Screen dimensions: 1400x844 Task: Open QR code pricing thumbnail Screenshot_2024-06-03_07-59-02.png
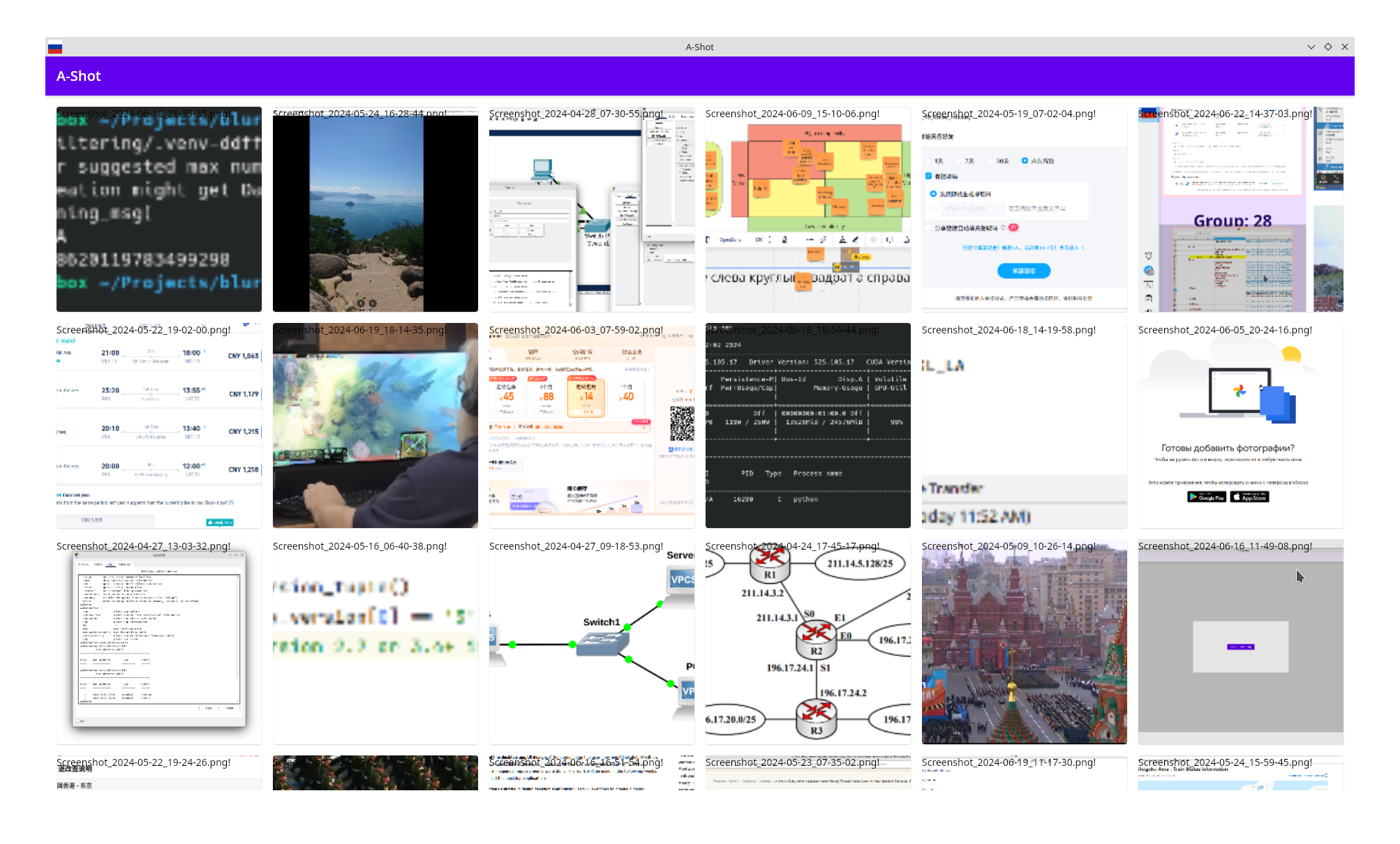(x=592, y=425)
